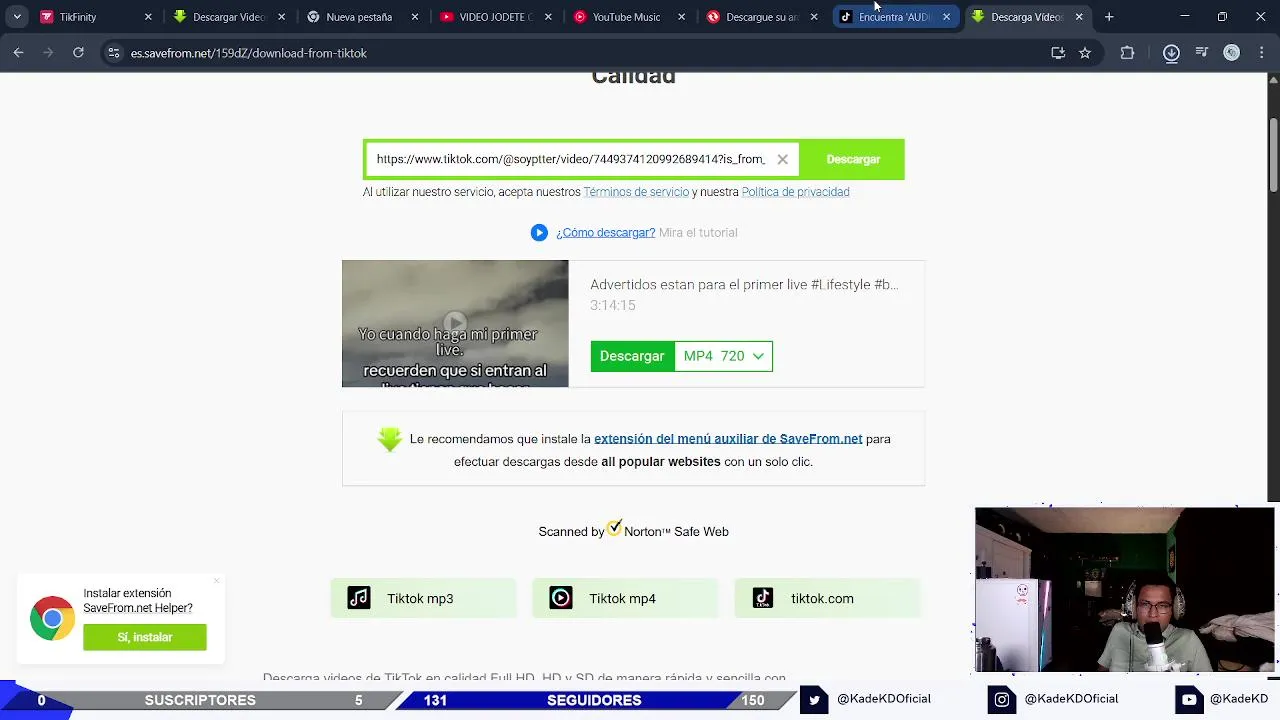
Task: Open the VIDEO JODETE browser tab
Action: tap(493, 17)
